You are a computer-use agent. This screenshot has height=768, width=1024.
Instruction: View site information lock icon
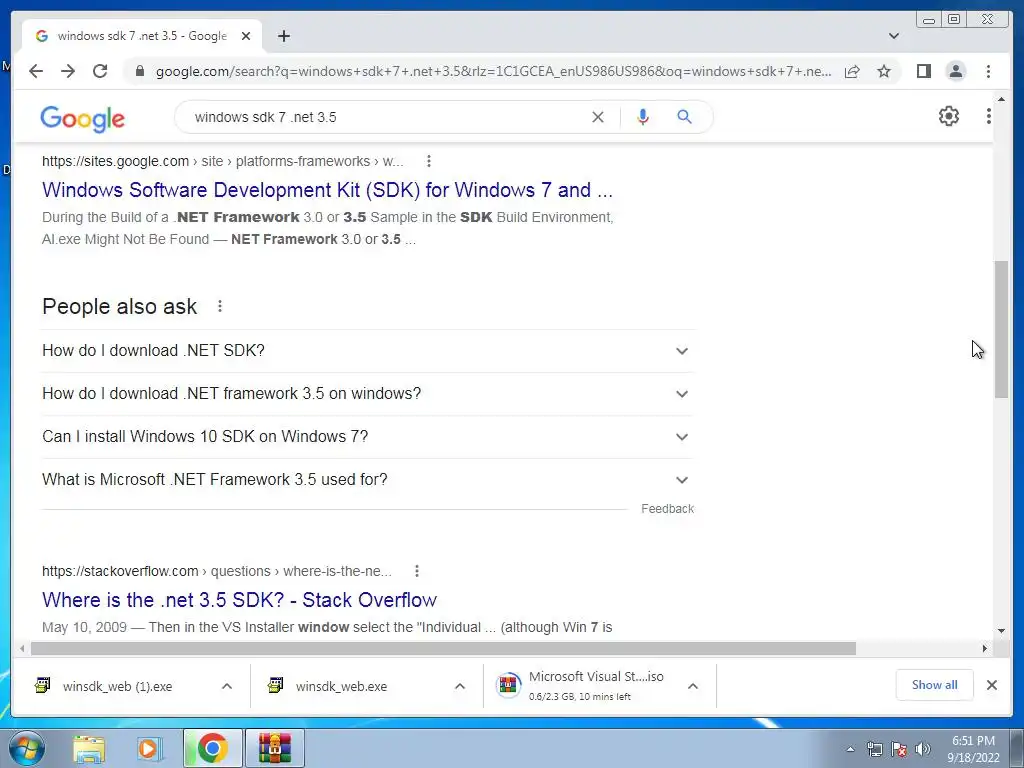139,71
